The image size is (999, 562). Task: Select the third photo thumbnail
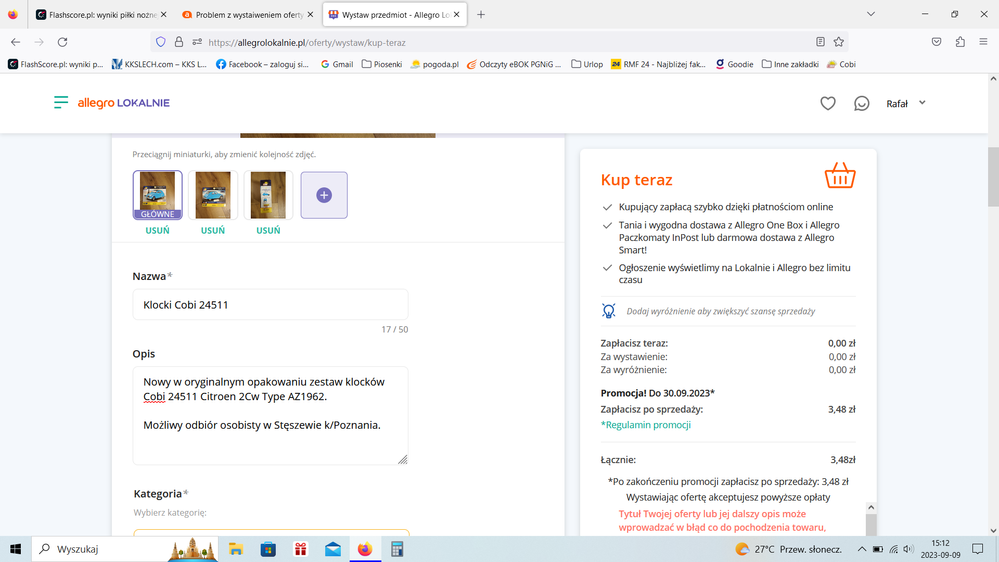tap(268, 194)
